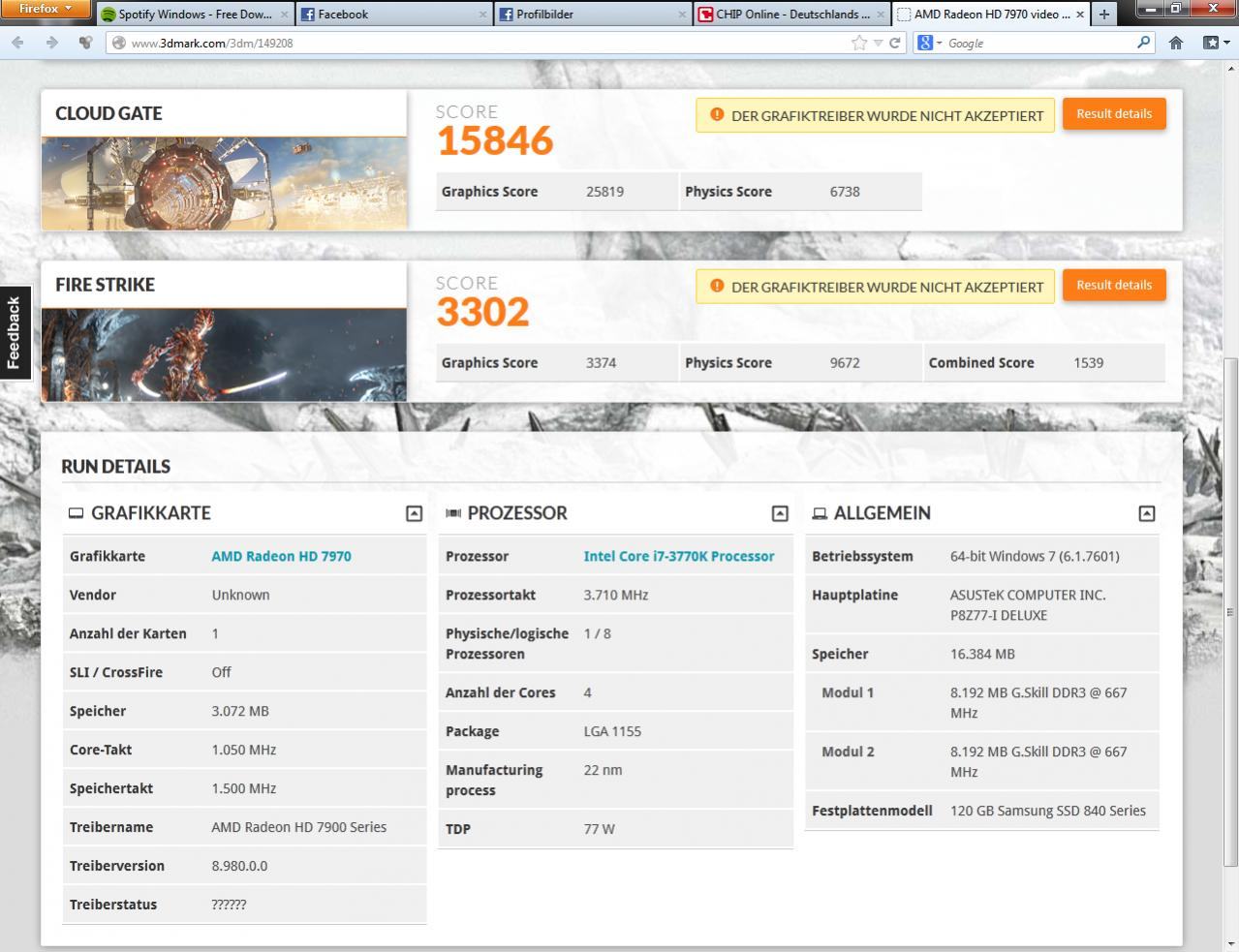The width and height of the screenshot is (1239, 952).
Task: Click the RUN DETAILS heading
Action: point(115,467)
